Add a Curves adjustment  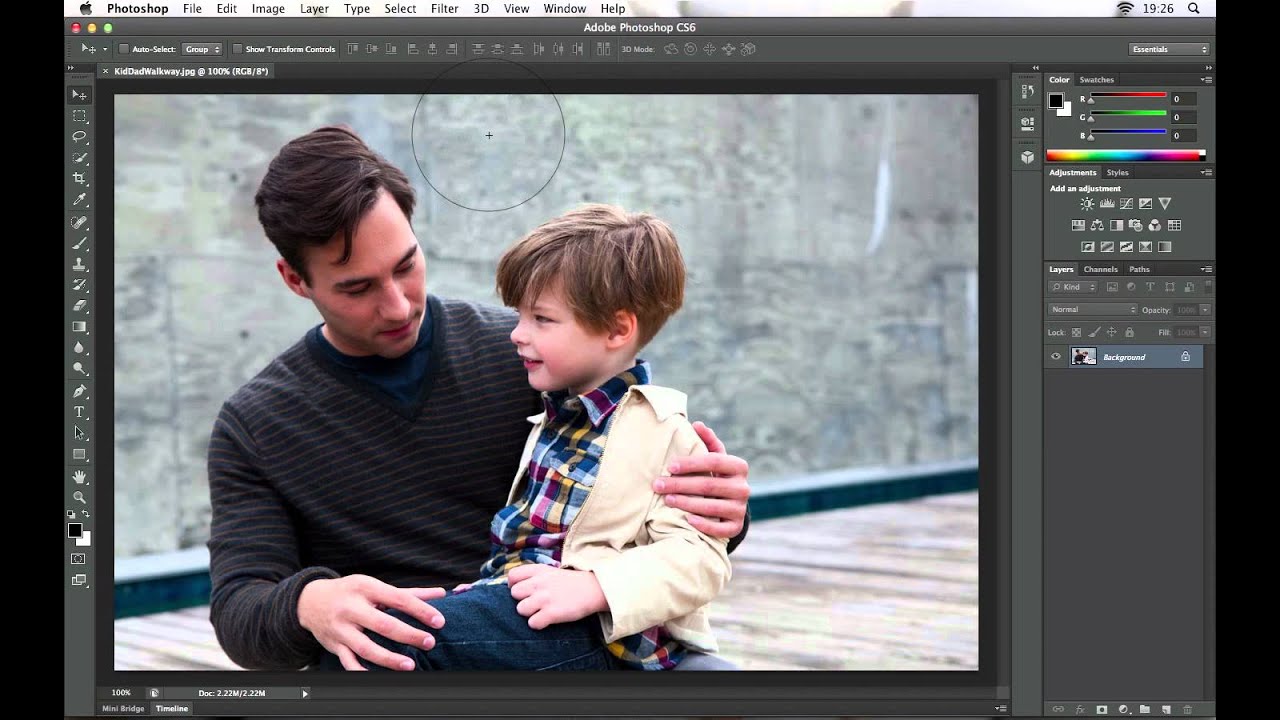[1126, 204]
